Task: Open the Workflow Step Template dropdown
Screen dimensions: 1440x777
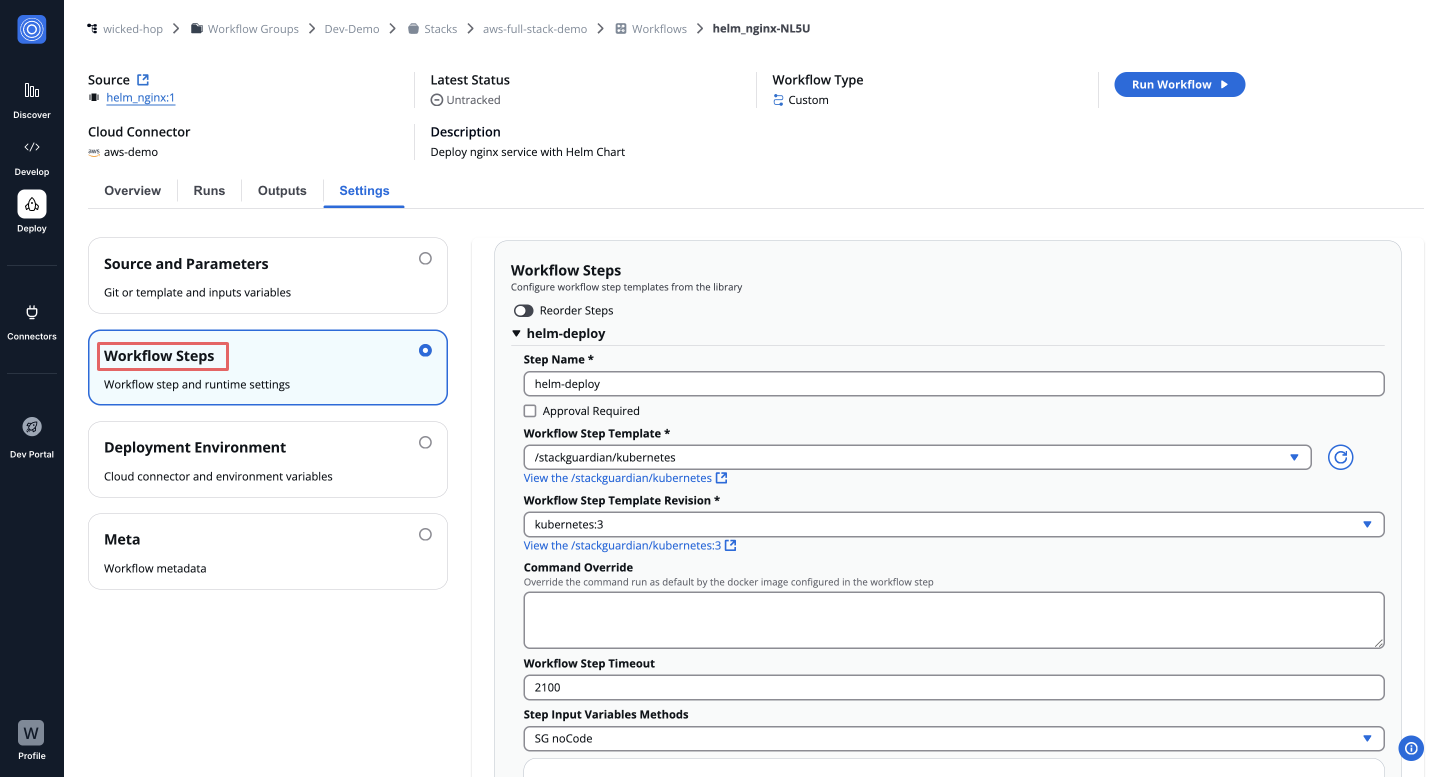Action: (x=916, y=457)
